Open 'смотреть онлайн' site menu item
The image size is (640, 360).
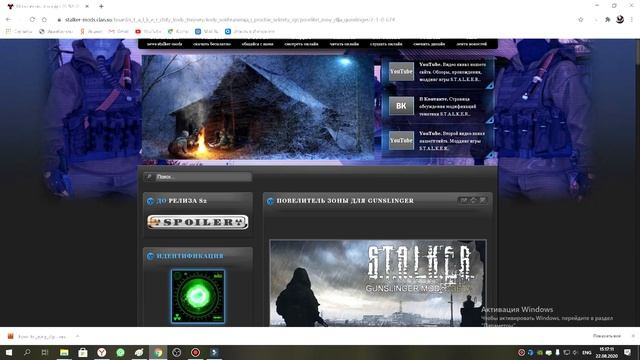click(x=301, y=44)
